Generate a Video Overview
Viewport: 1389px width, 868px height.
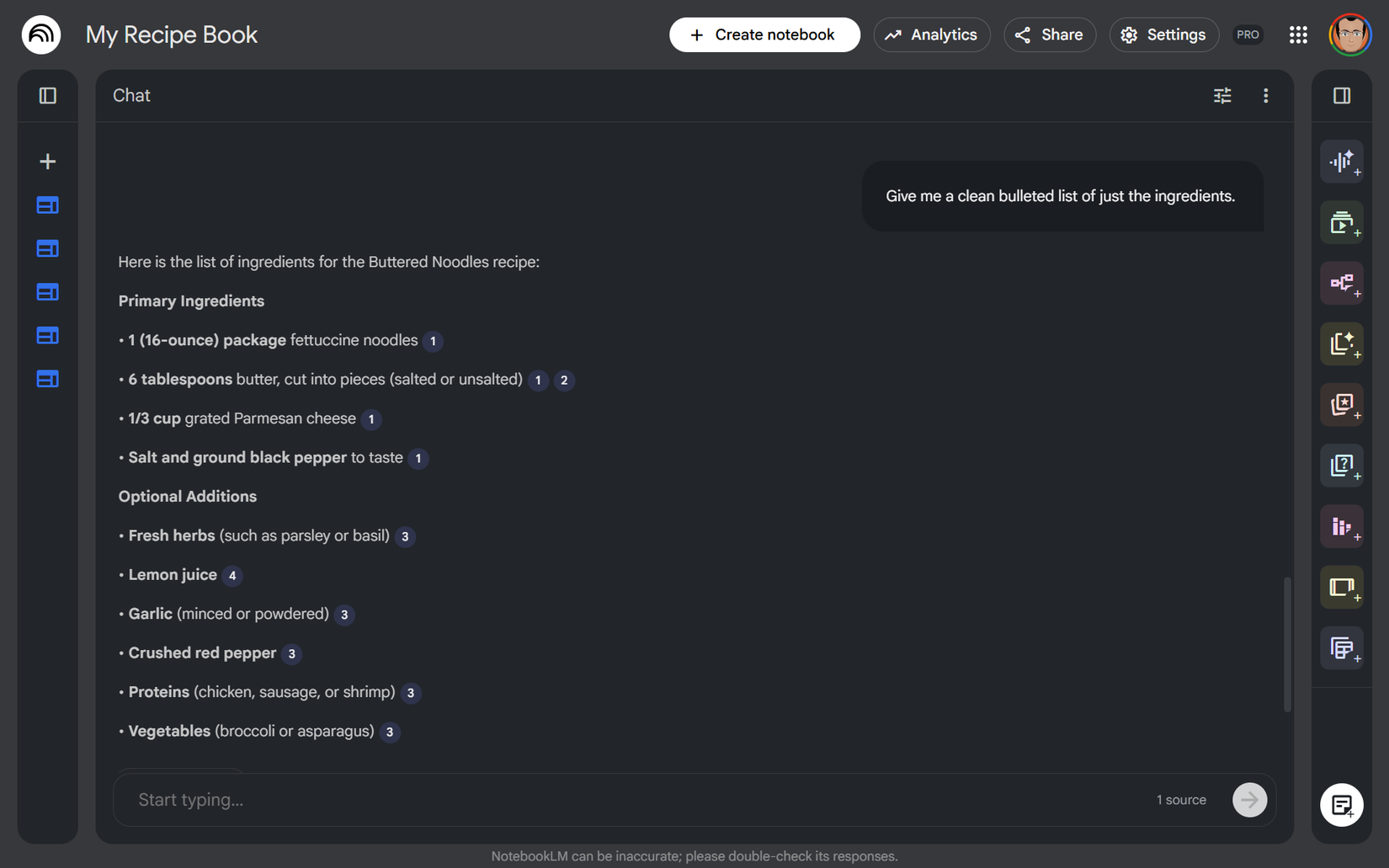(1342, 222)
